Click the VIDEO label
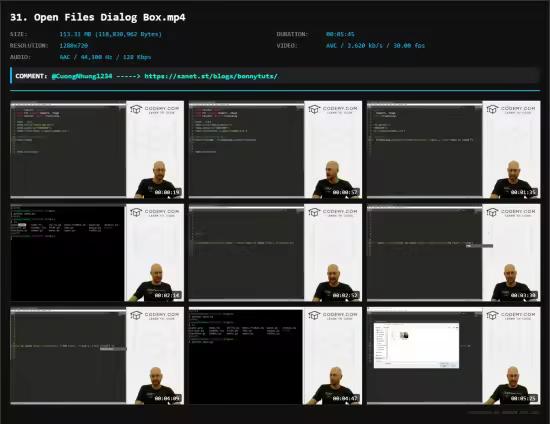This screenshot has height=424, width=550. point(287,46)
